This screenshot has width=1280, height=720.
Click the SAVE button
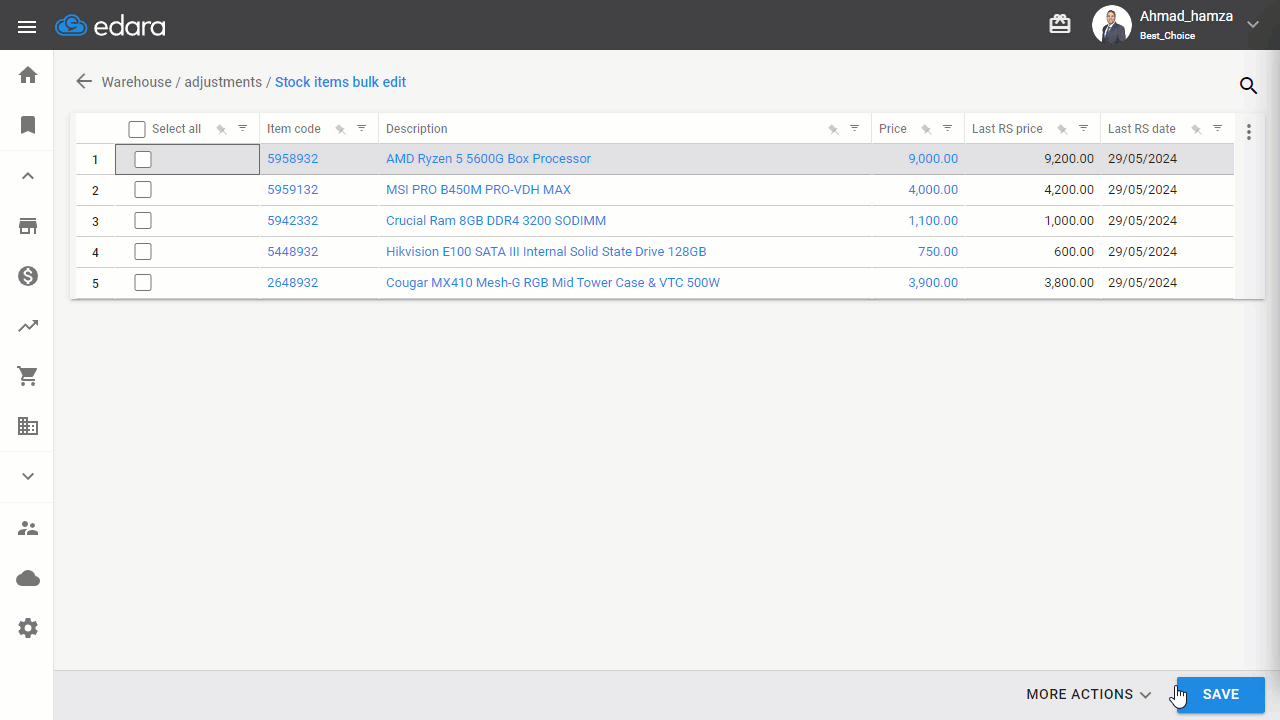point(1221,694)
